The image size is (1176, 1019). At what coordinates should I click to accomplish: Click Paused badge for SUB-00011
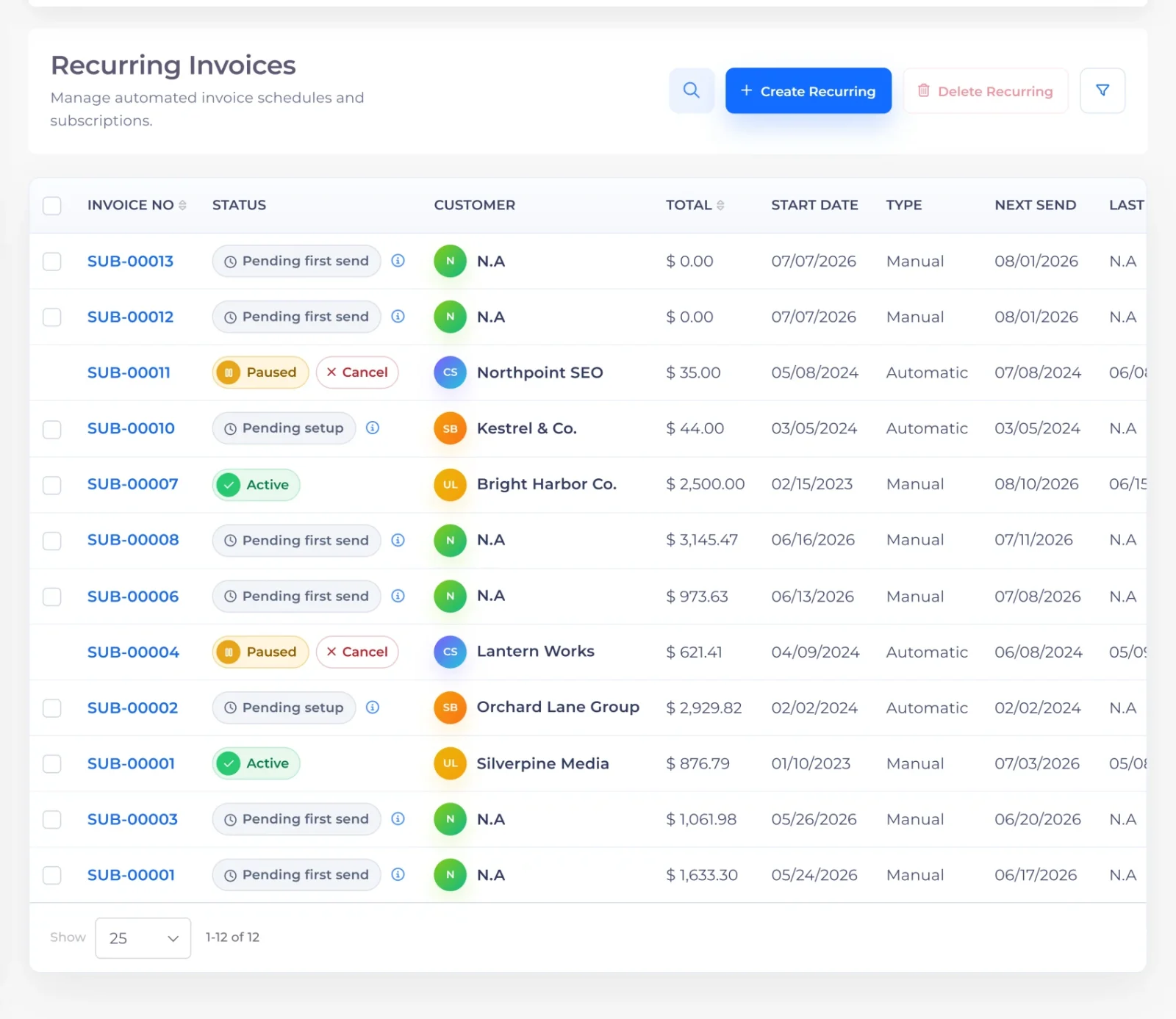(x=260, y=372)
